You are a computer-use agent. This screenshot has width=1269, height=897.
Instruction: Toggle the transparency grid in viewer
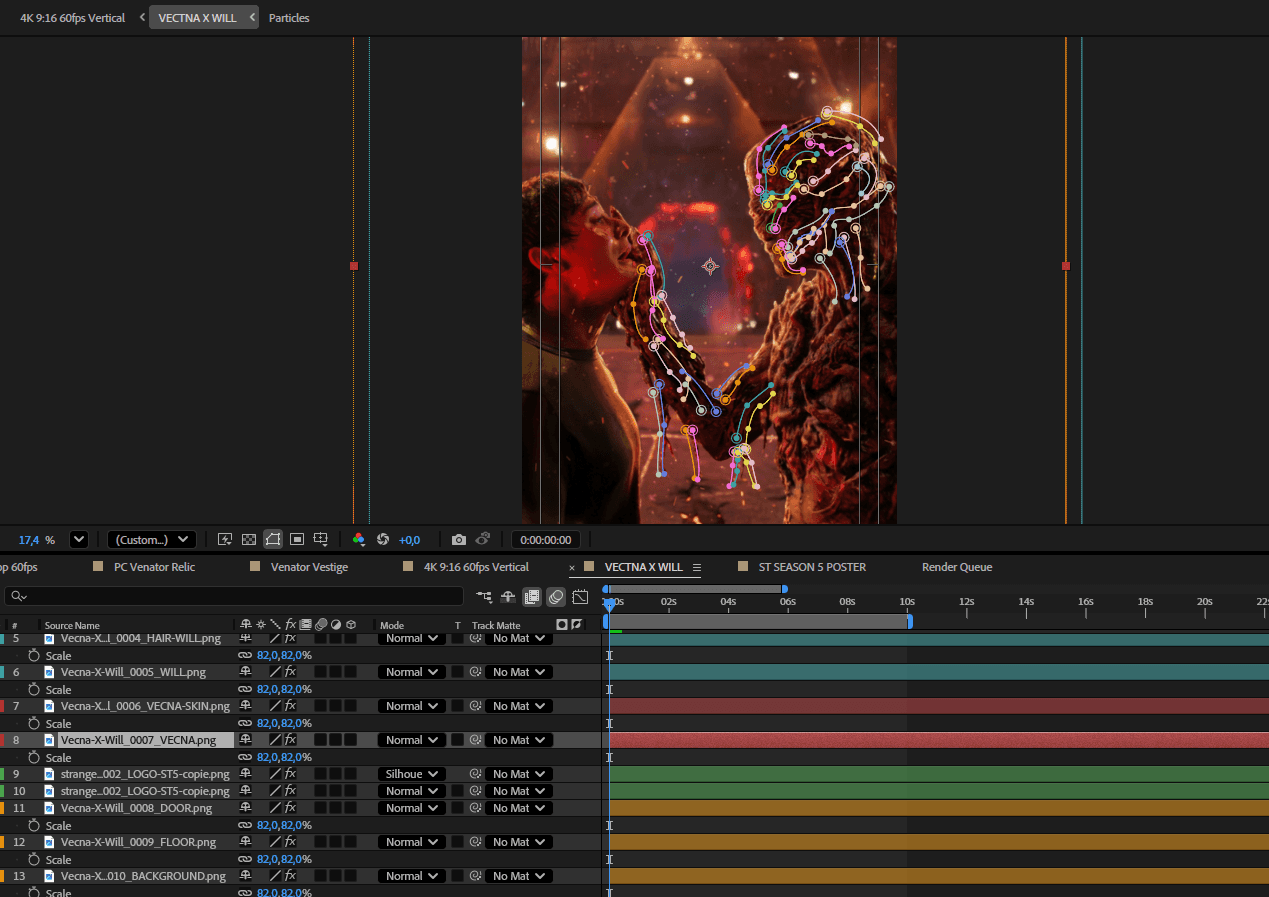[249, 539]
